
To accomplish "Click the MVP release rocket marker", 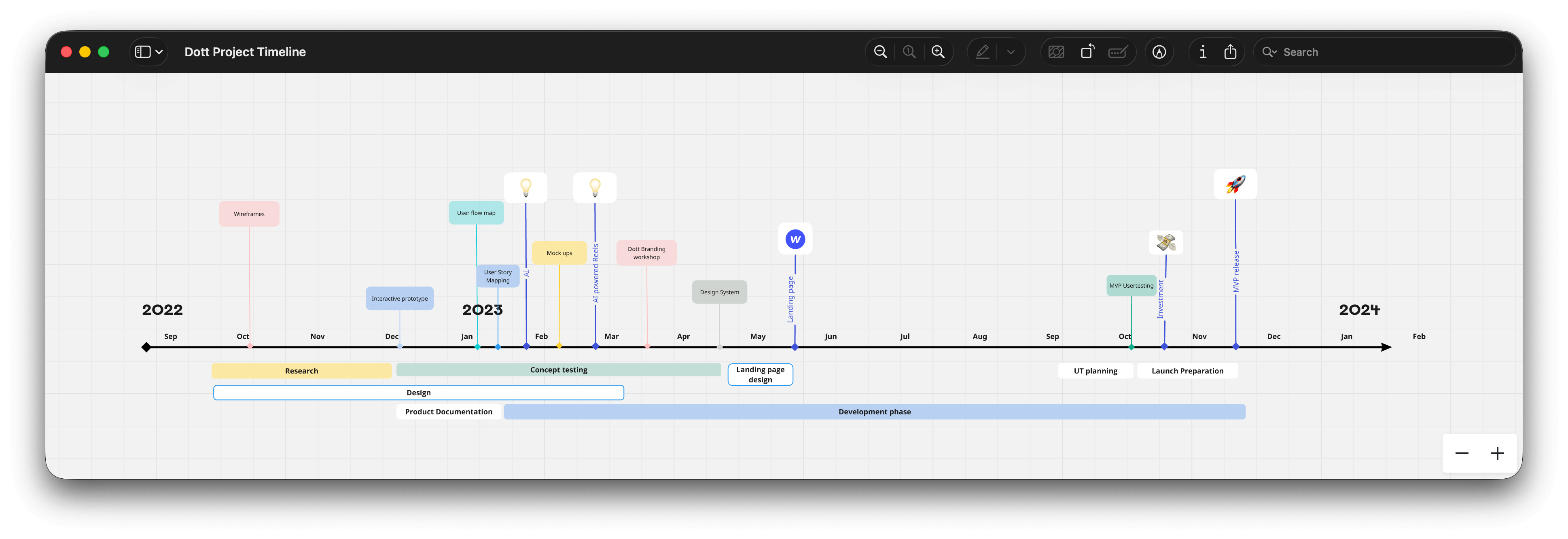I will pos(1235,184).
